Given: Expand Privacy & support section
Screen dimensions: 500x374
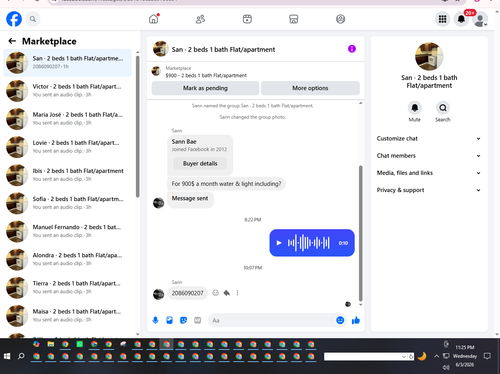Looking at the screenshot, I should pyautogui.click(x=429, y=190).
